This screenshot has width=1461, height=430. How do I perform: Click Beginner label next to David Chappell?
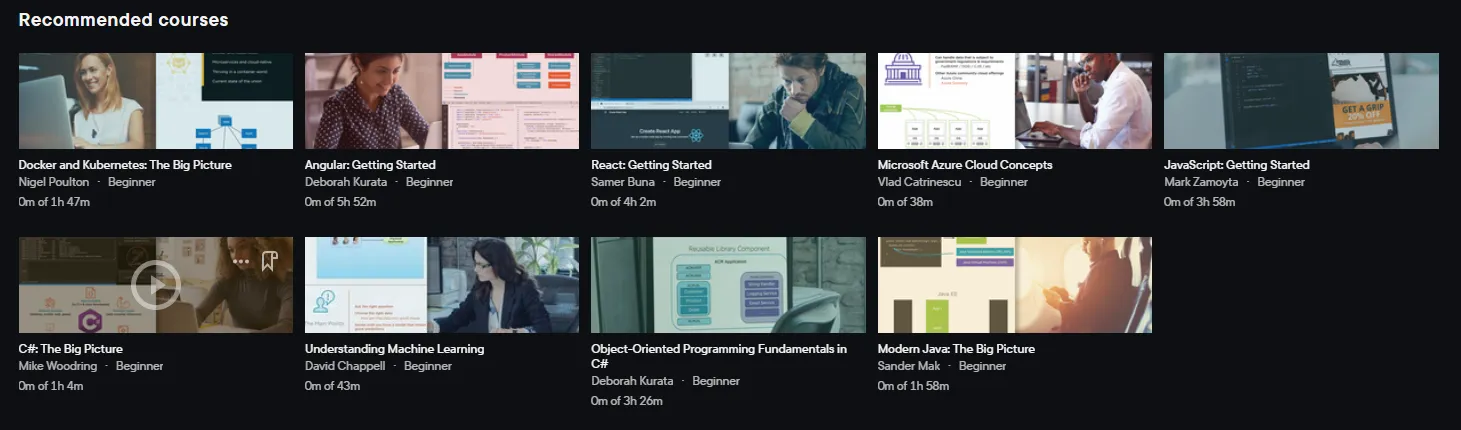pos(428,366)
